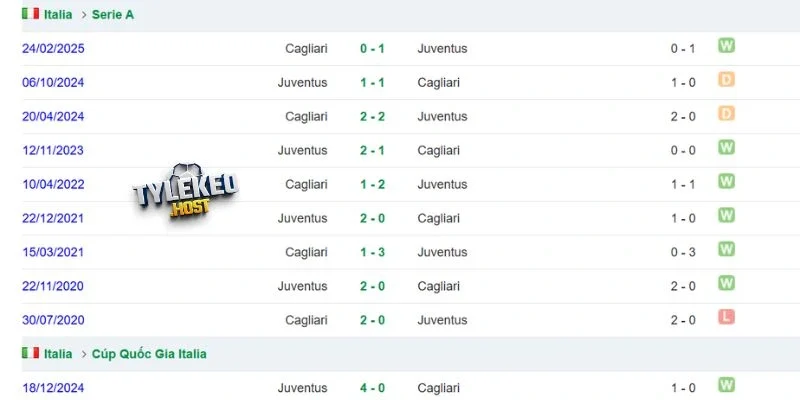Click the D badge for 20/04/2024 match

727,114
